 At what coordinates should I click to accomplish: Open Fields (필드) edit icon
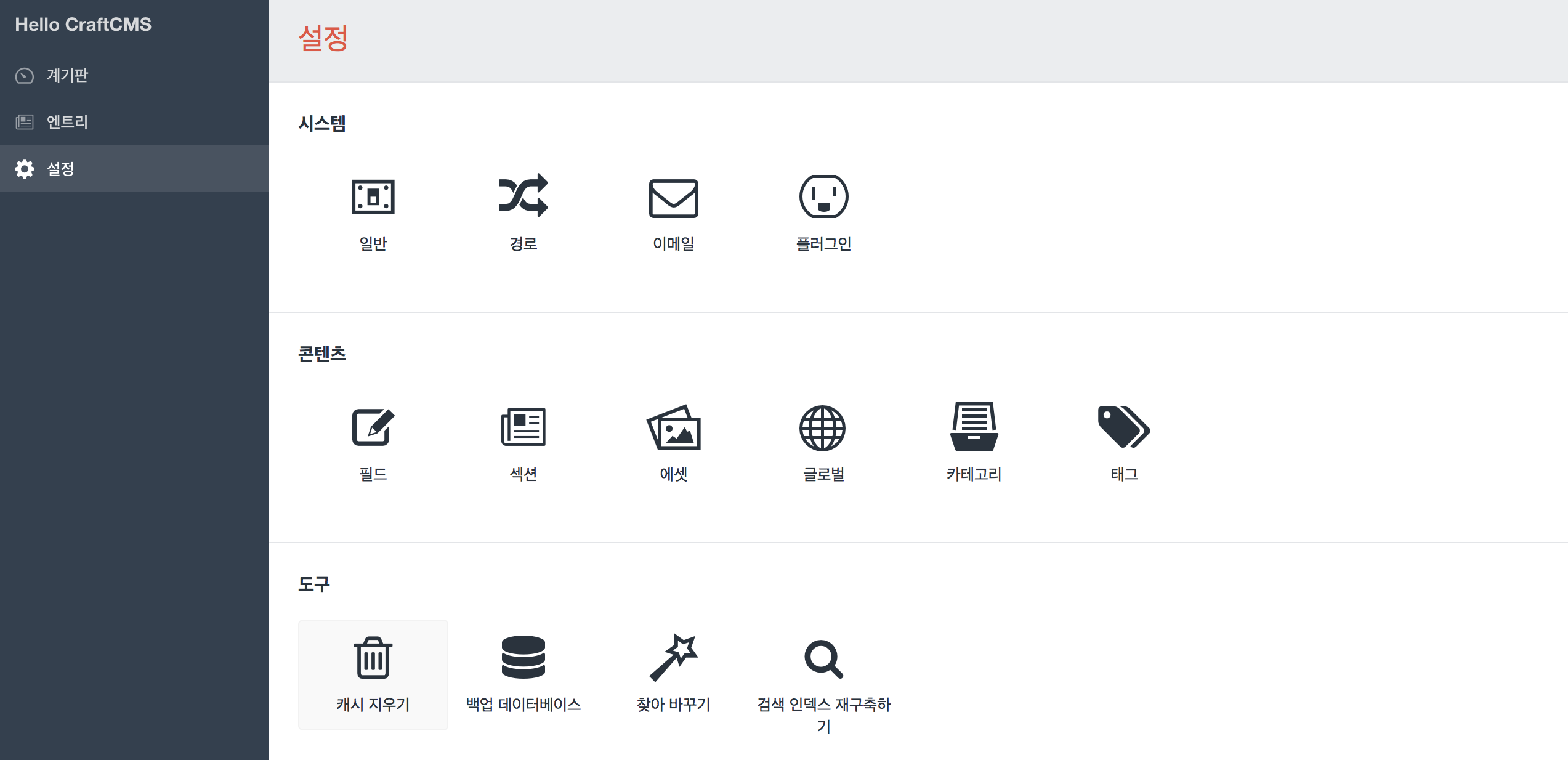pos(373,427)
